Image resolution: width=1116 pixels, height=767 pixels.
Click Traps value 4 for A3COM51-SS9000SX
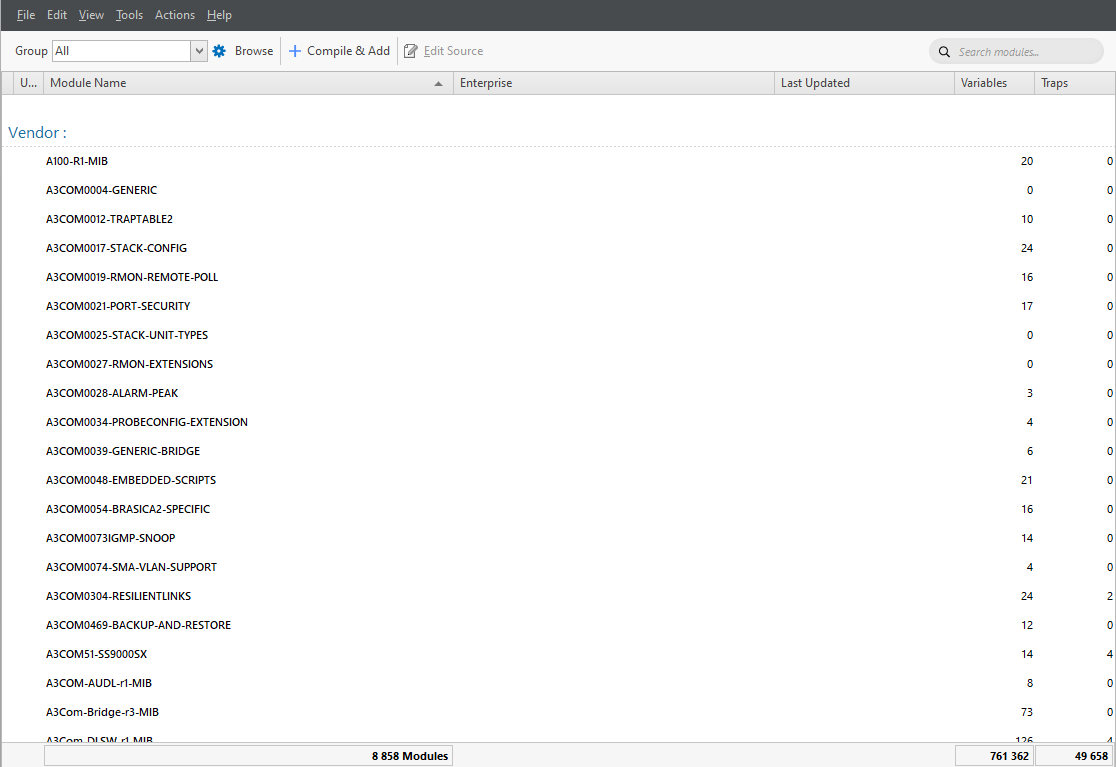tap(1110, 655)
